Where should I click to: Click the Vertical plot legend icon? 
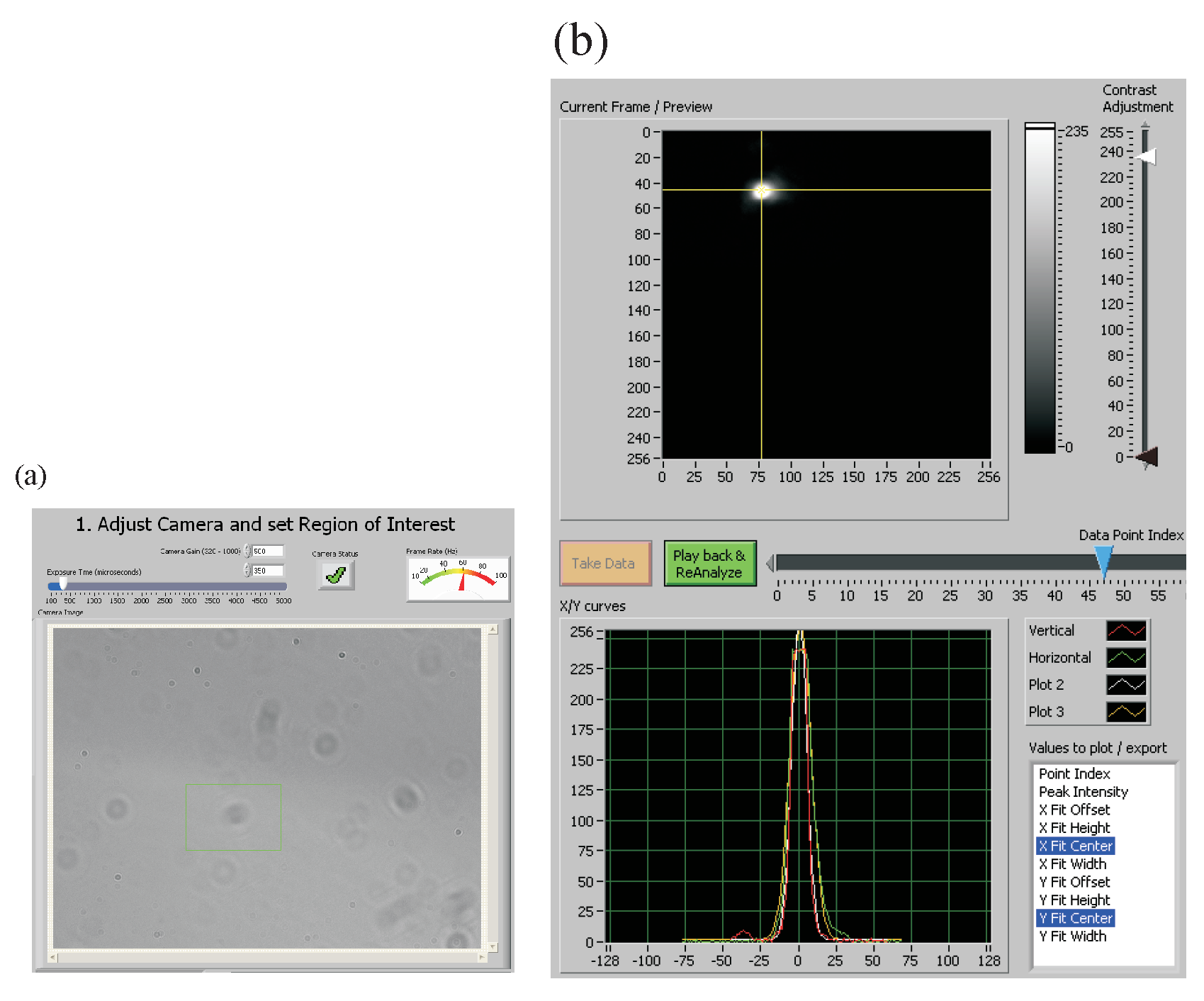point(1125,630)
